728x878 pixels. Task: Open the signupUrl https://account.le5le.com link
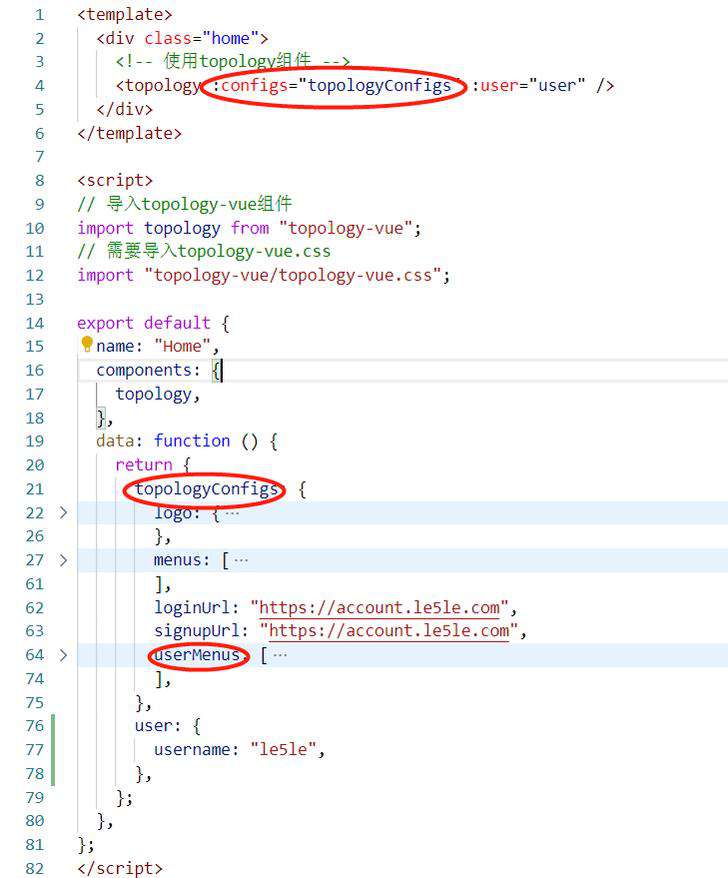click(389, 631)
